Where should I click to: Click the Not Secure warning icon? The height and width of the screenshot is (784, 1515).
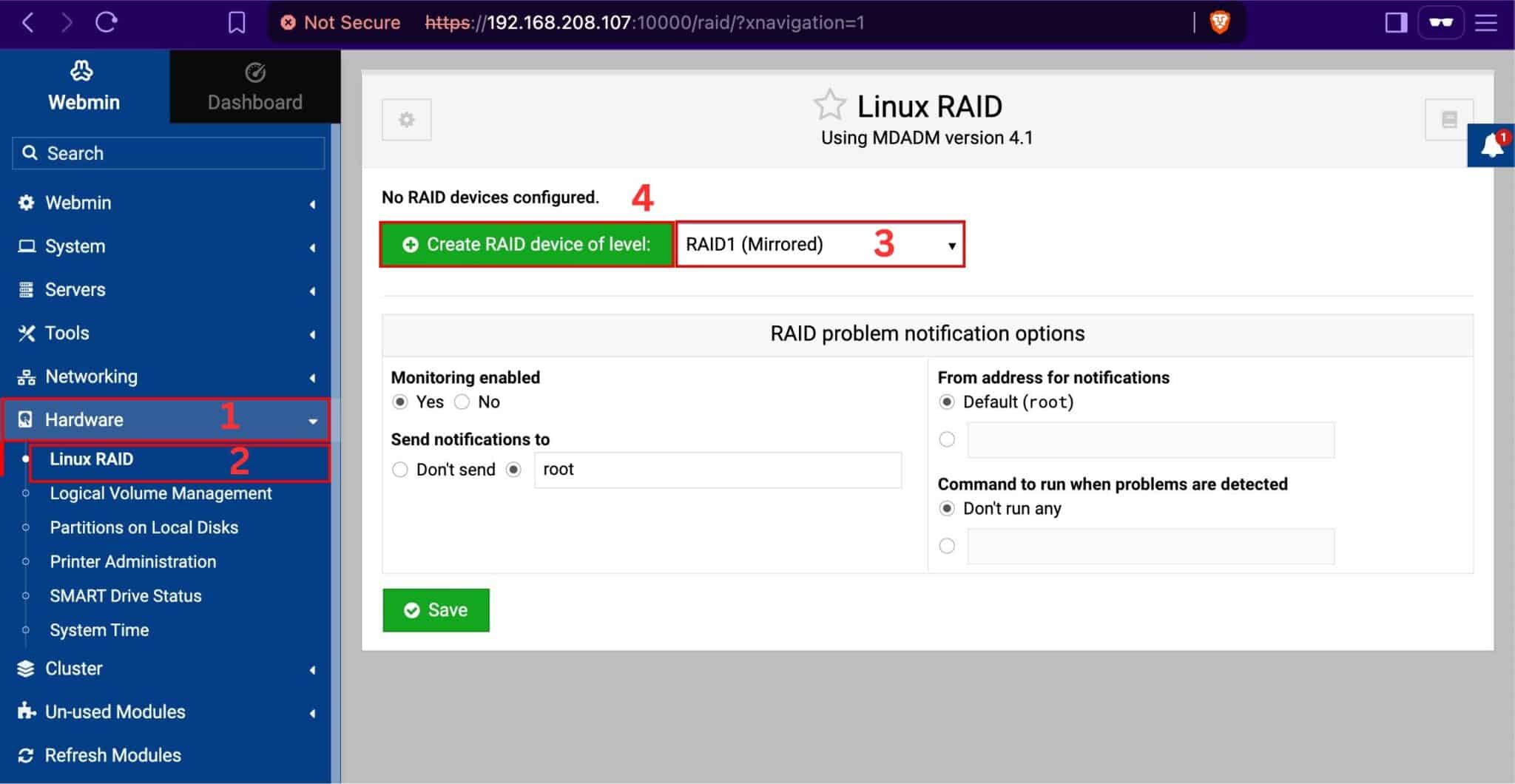(x=289, y=22)
